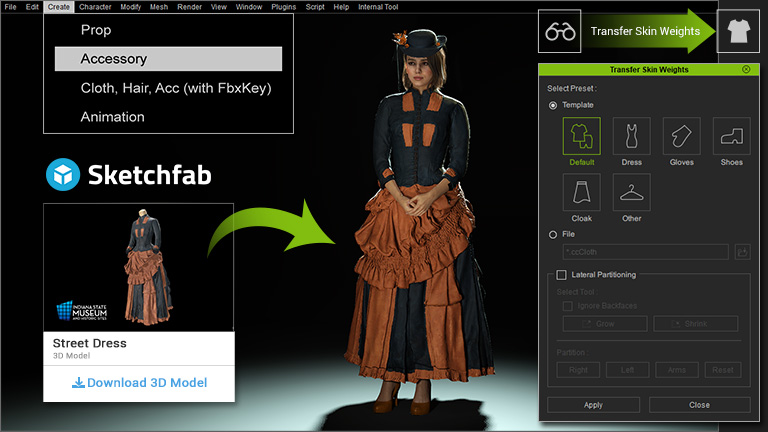Choose the Other hanger template icon
This screenshot has width=768, height=432.
(631, 191)
